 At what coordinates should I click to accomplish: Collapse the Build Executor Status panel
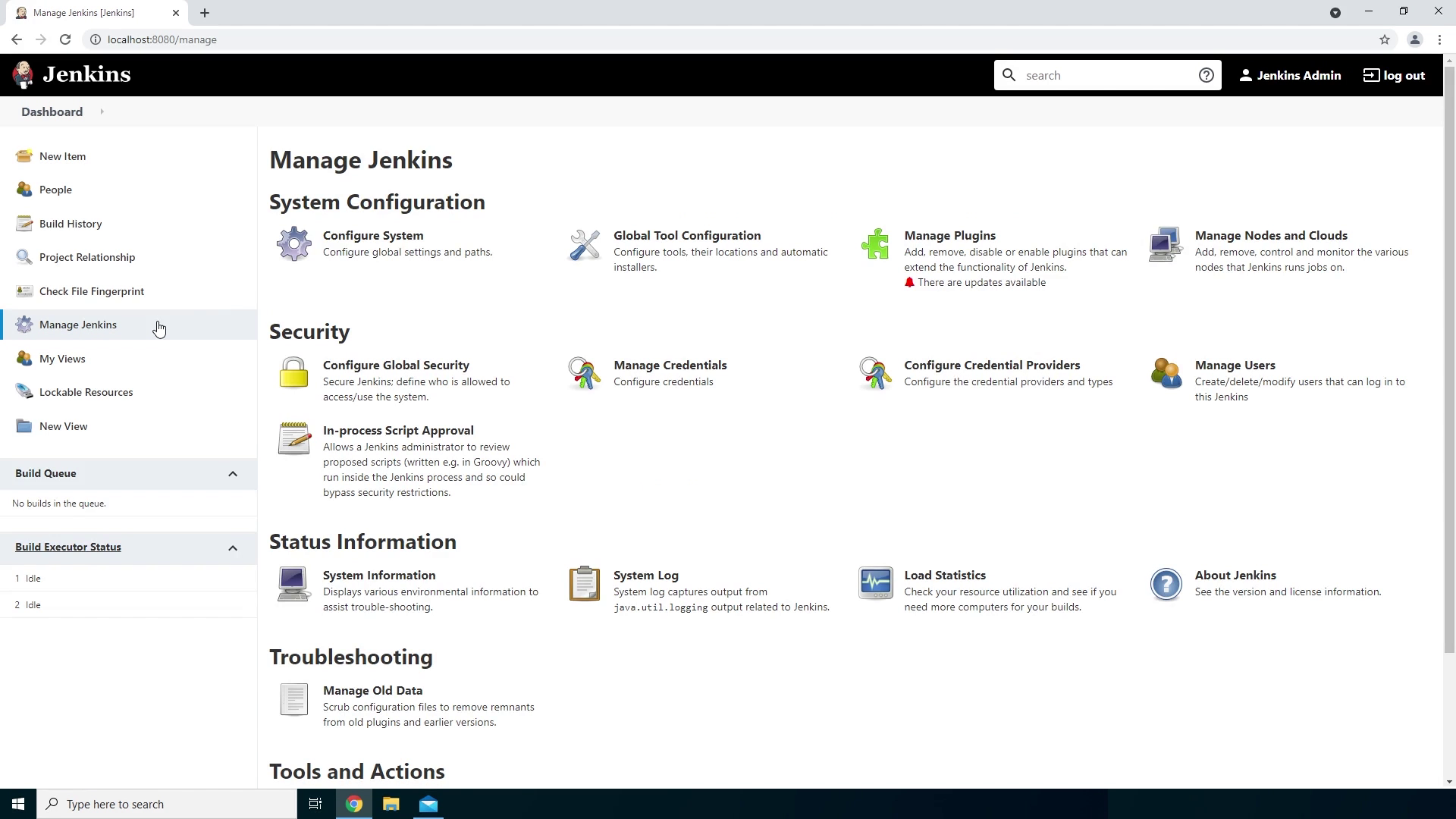pyautogui.click(x=233, y=548)
